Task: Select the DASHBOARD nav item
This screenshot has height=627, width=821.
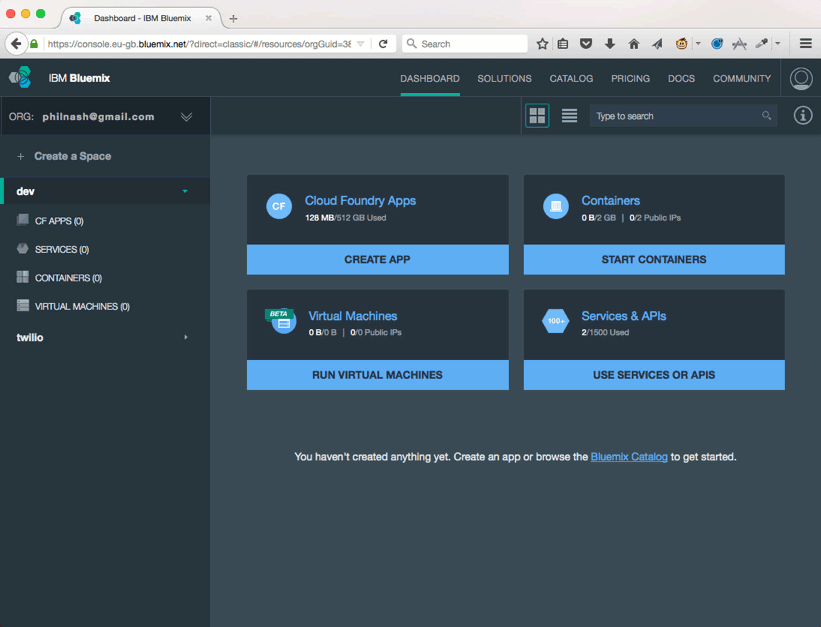Action: pos(430,79)
